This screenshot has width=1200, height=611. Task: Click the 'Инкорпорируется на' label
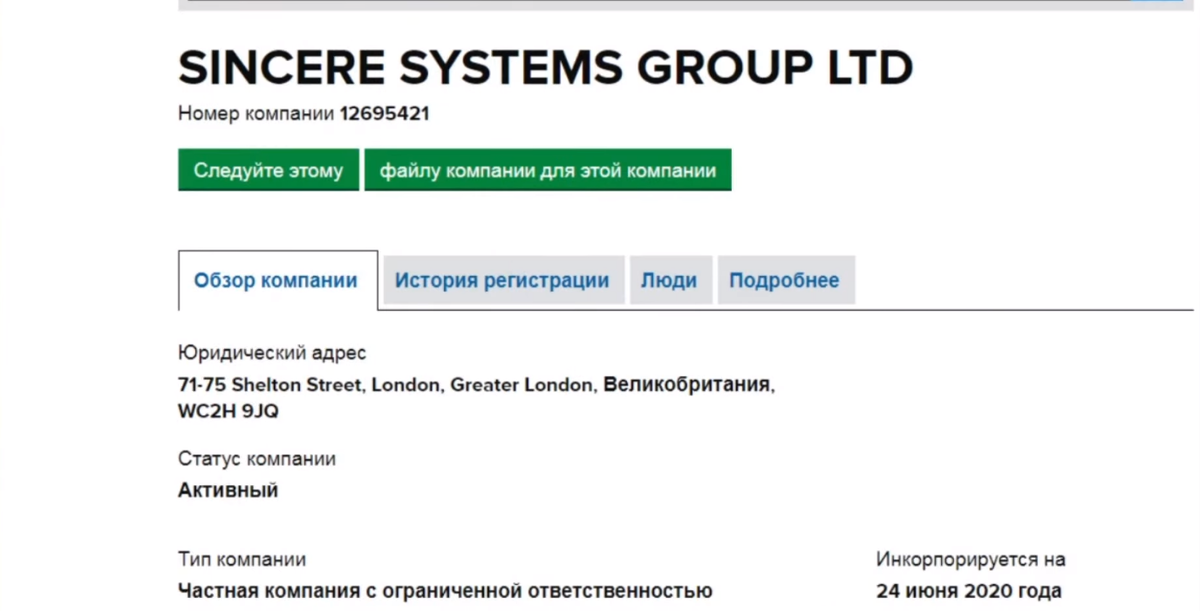[x=971, y=560]
